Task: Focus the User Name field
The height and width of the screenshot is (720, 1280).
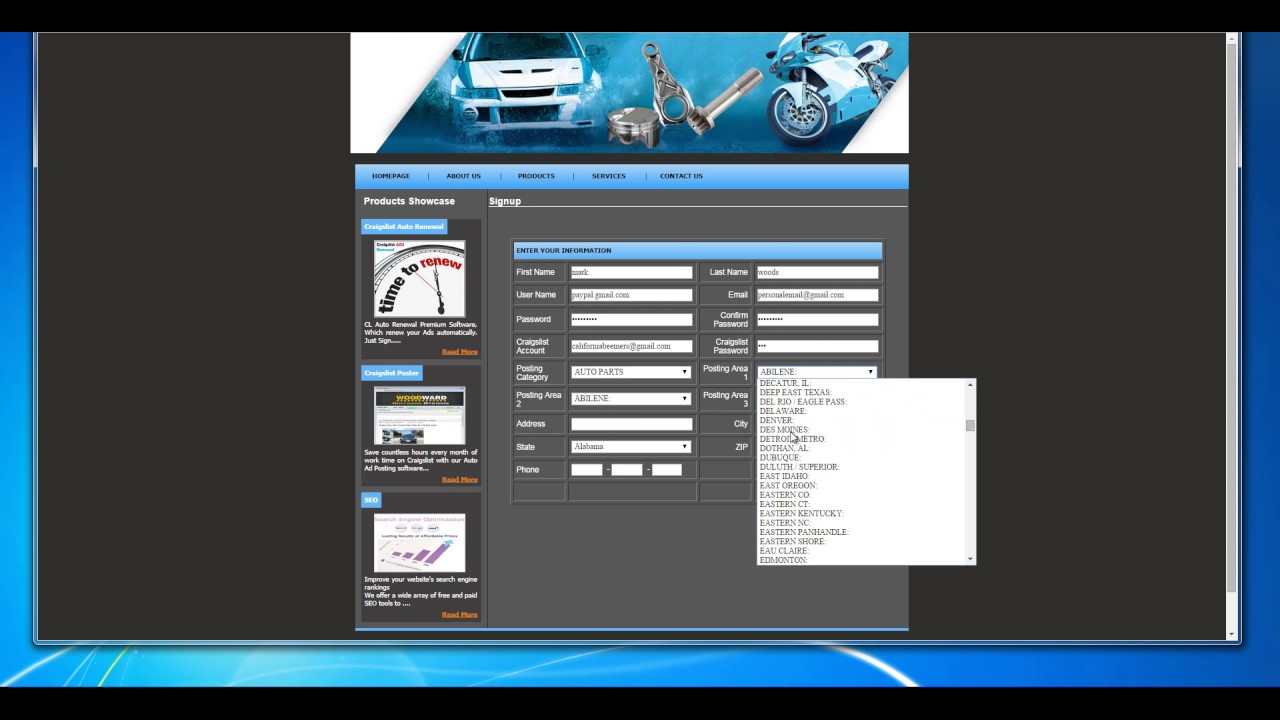Action: 631,295
